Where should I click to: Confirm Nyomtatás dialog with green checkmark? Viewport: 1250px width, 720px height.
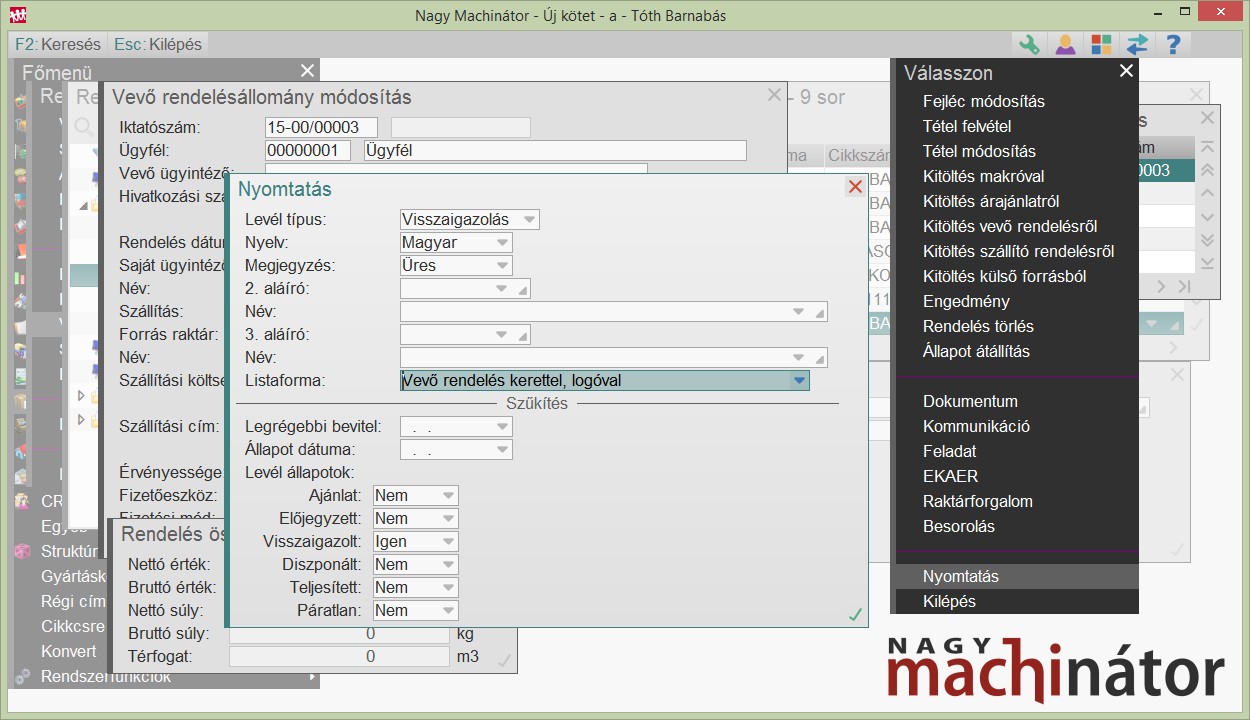pos(854,615)
